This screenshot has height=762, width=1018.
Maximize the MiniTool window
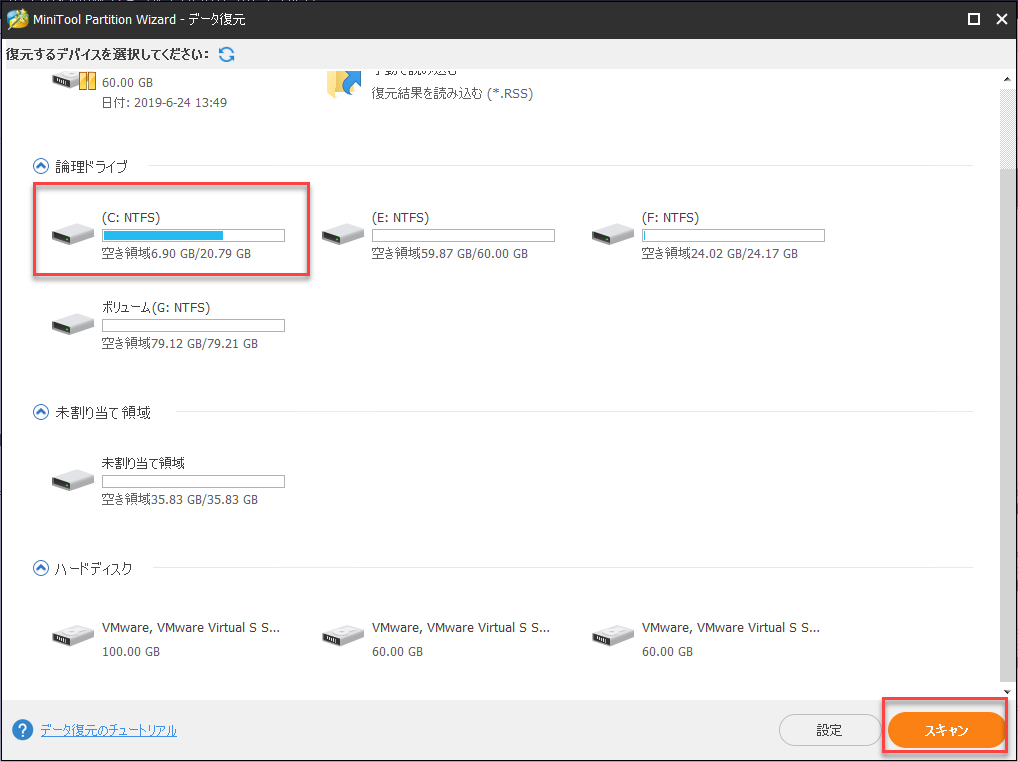[x=974, y=19]
